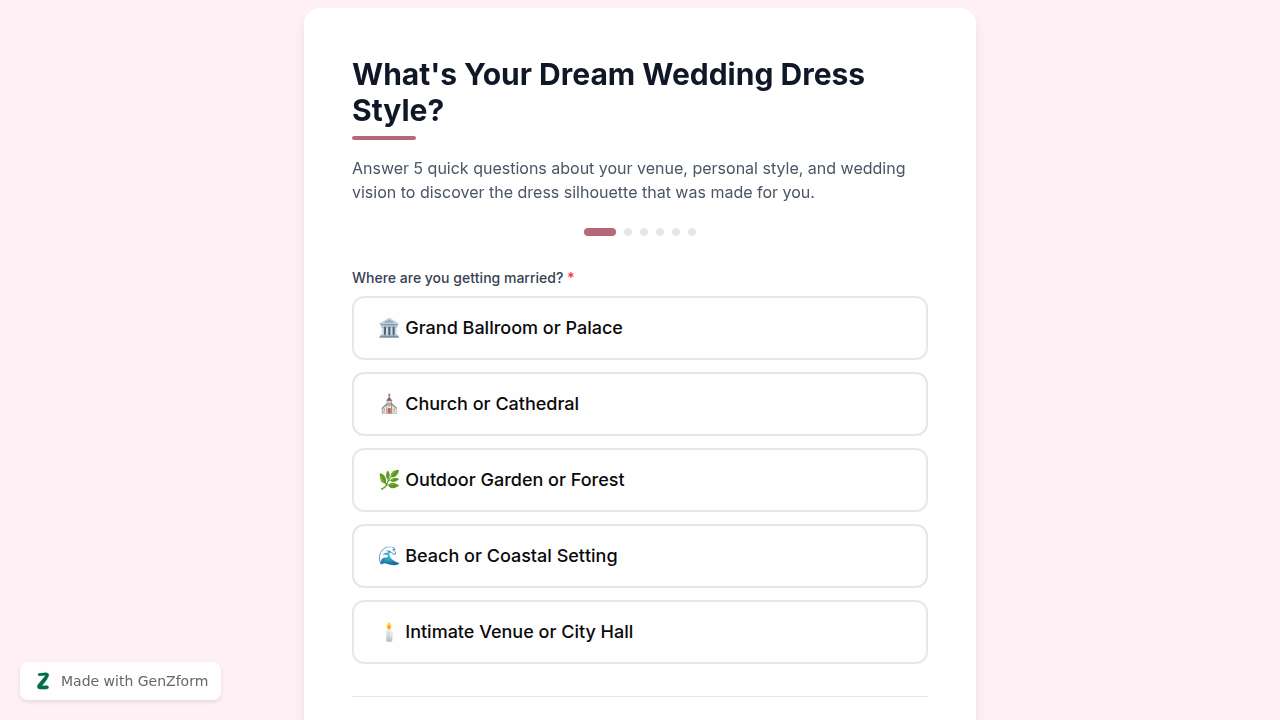Click the classical building emoji icon
Image resolution: width=1280 pixels, height=720 pixels.
point(389,328)
